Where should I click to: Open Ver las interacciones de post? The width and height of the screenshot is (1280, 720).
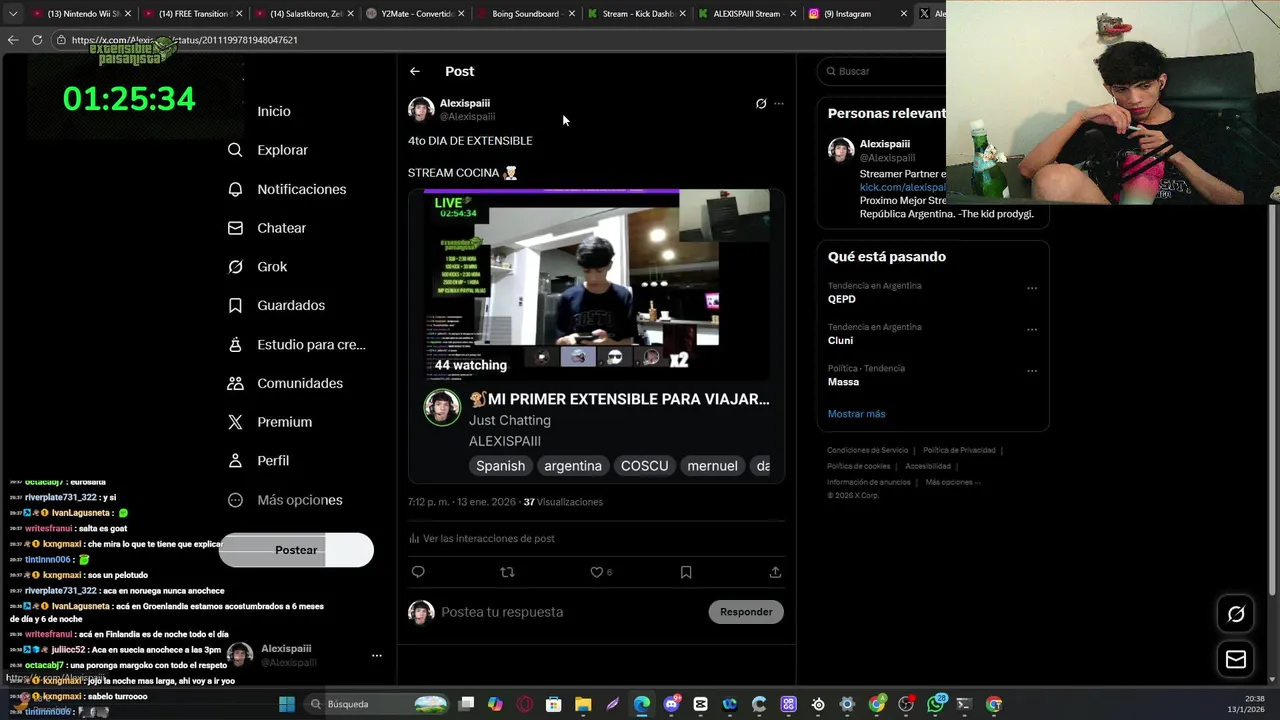click(481, 538)
